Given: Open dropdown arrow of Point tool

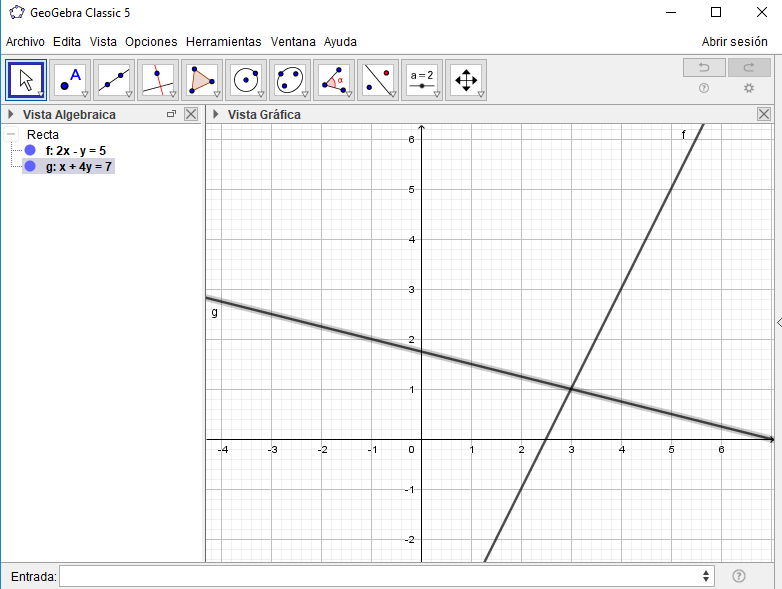Looking at the screenshot, I should point(85,94).
